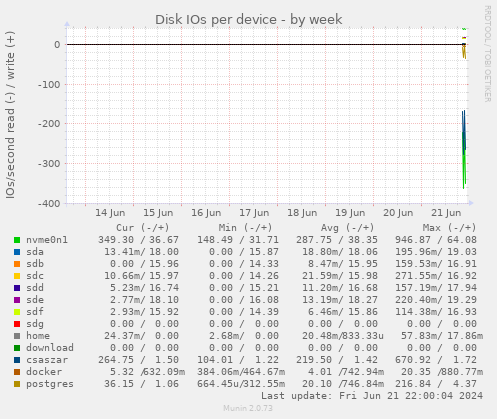The width and height of the screenshot is (497, 419).
Task: Click the 21 Jun x-axis label
Action: [446, 213]
